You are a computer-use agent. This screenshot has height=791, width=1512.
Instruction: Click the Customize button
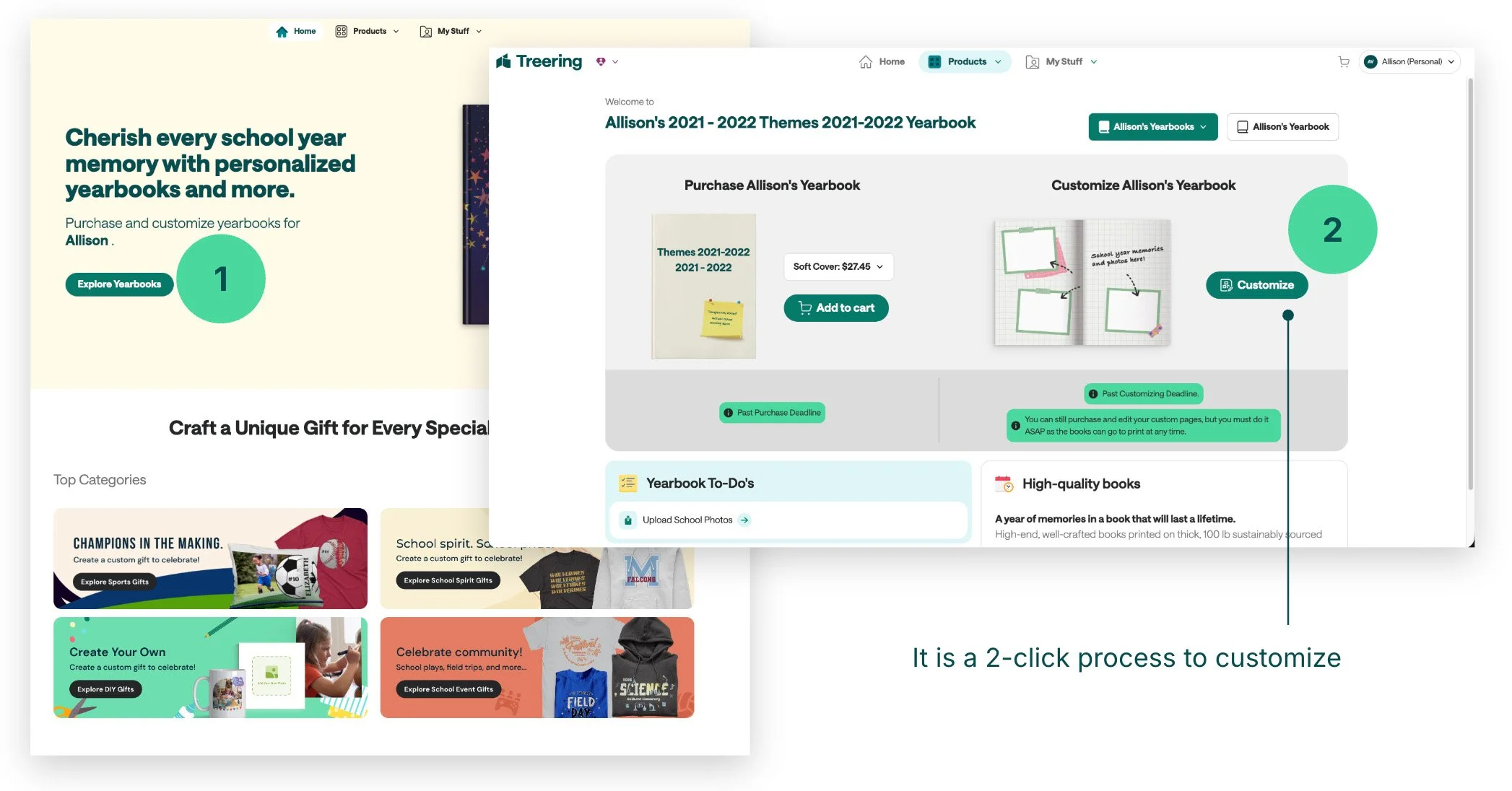coord(1256,285)
